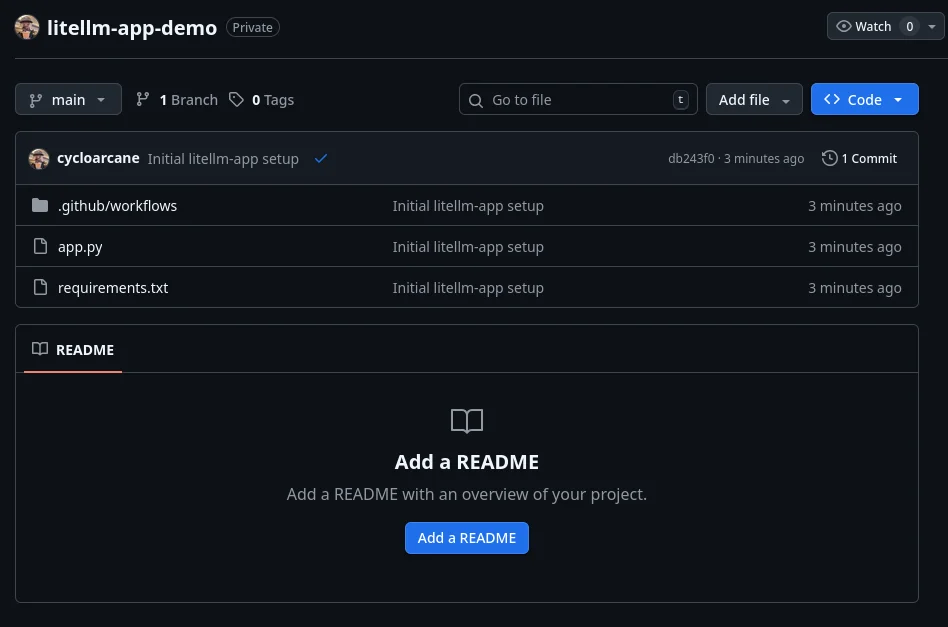This screenshot has width=948, height=627.
Task: View the 1 Branch link
Action: 188,100
